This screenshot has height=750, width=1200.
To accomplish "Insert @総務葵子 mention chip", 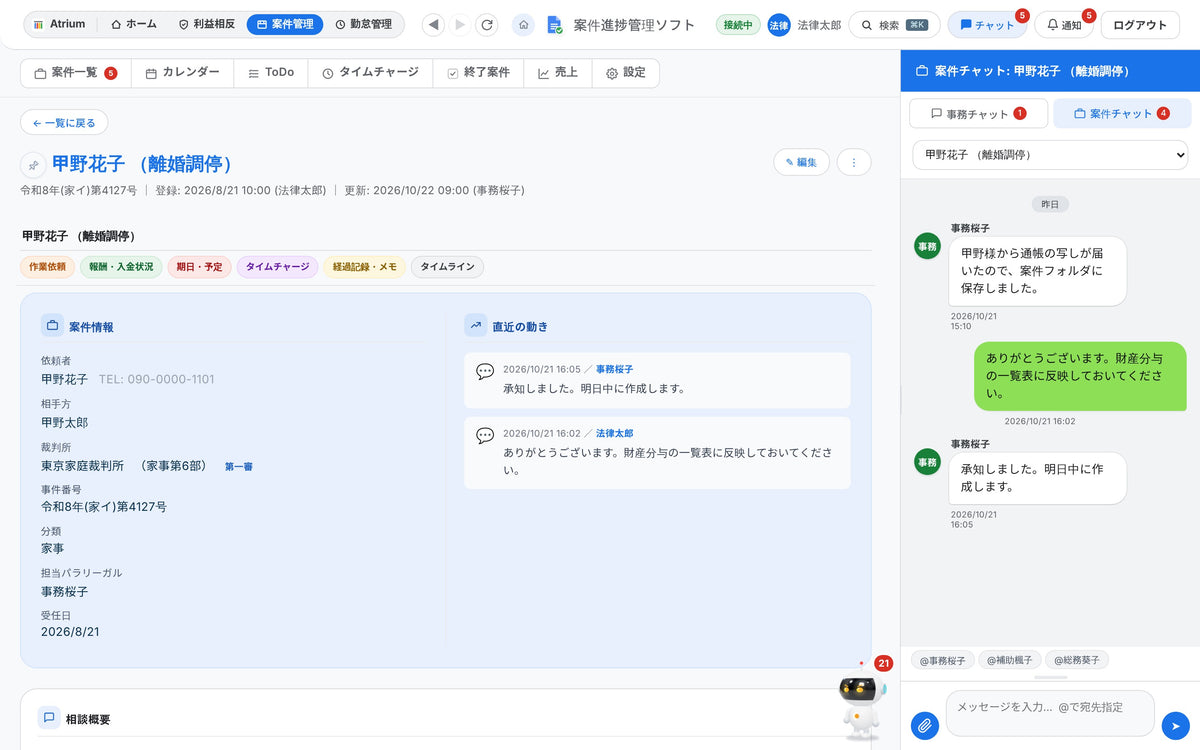I will tap(1076, 661).
